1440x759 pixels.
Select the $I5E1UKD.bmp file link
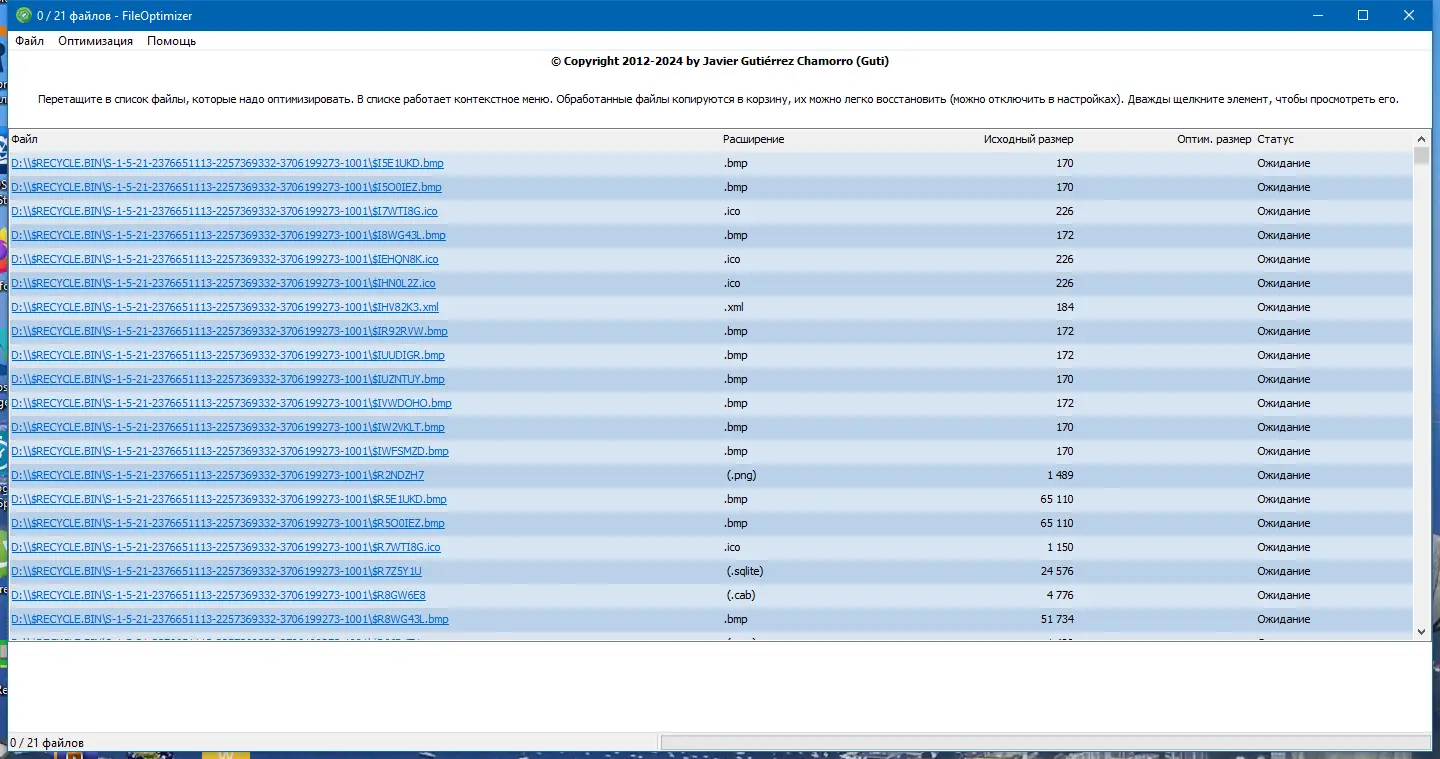(x=227, y=163)
